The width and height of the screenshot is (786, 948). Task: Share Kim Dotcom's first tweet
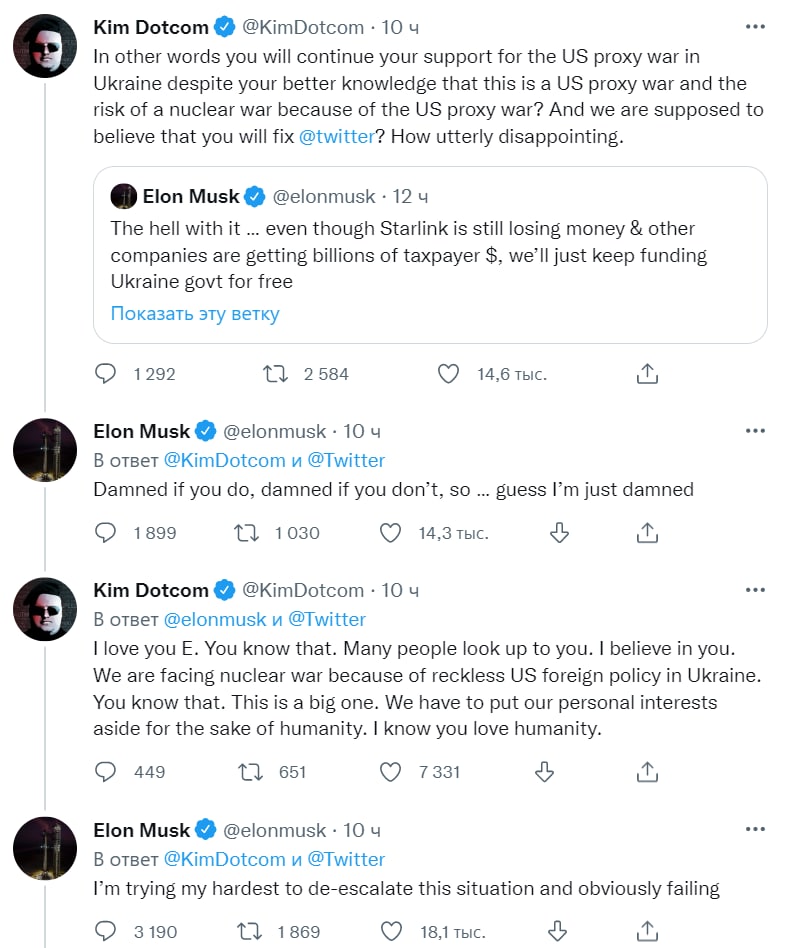click(x=647, y=374)
